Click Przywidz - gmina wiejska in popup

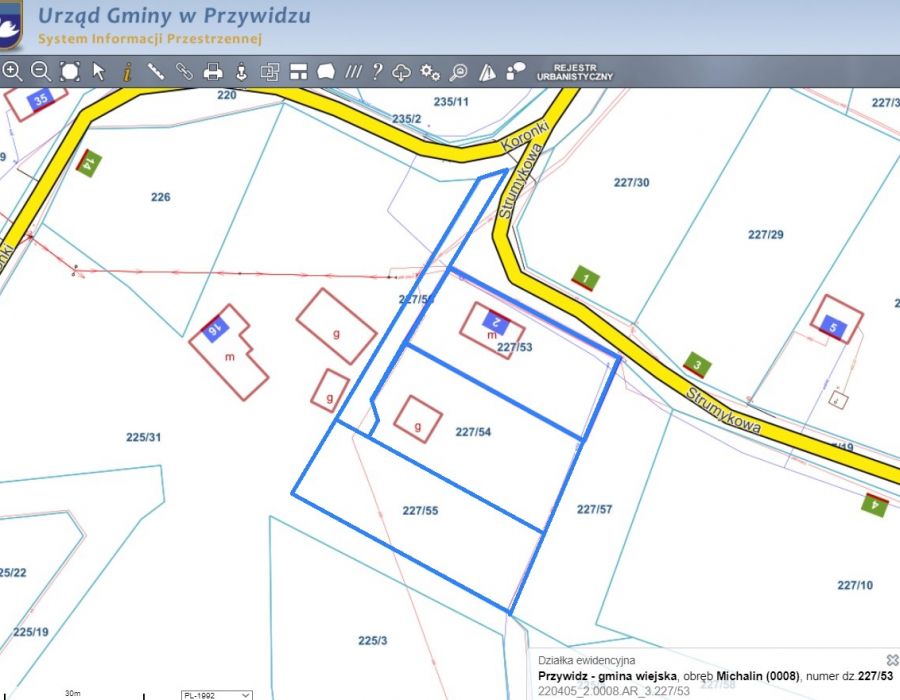point(607,676)
